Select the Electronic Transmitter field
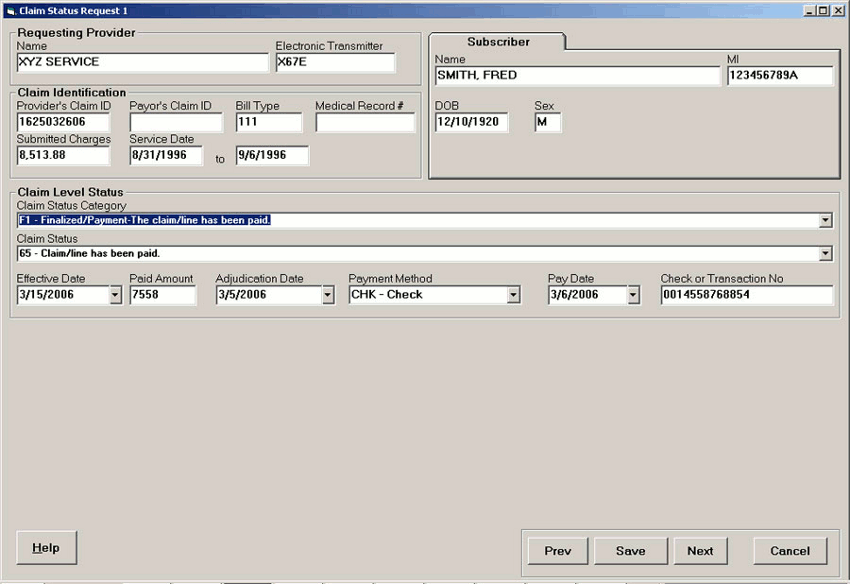Screen dimensions: 850x584 coord(335,61)
